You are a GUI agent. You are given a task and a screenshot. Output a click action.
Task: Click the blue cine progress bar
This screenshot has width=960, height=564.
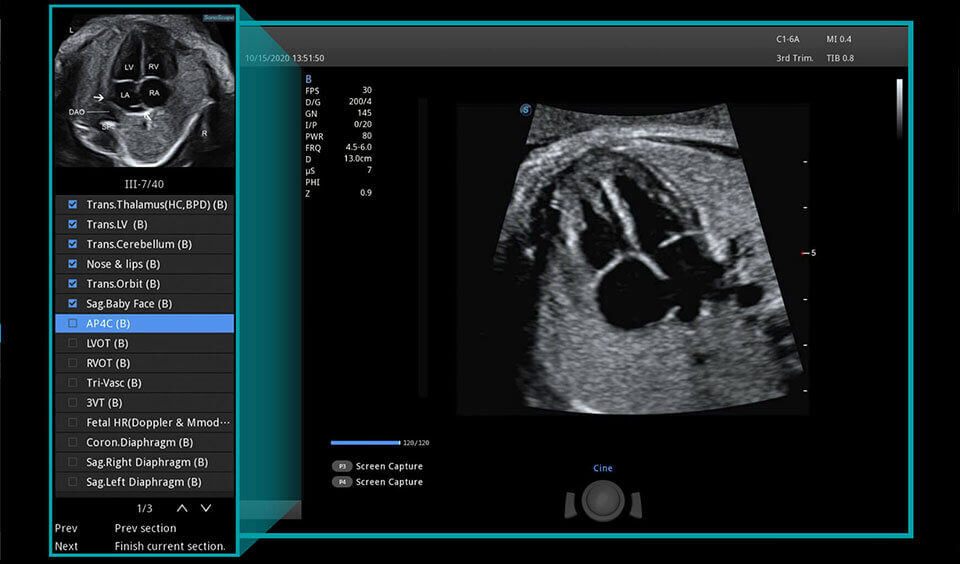365,442
